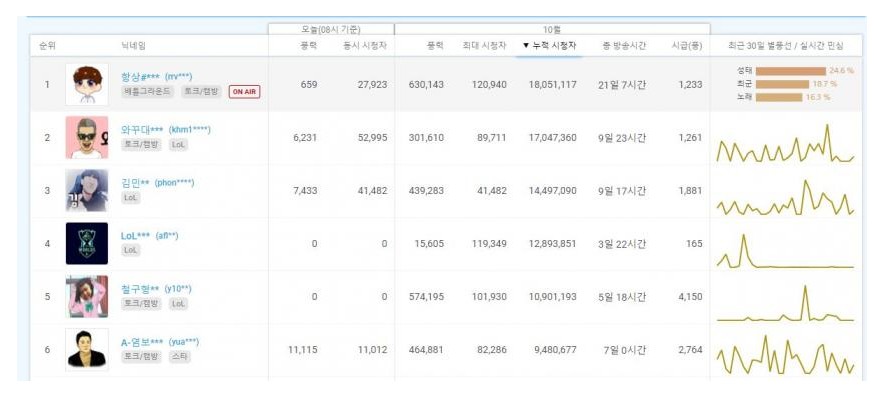Open streamer link A-염보*** (yua***)
874x394 pixels.
160,342
